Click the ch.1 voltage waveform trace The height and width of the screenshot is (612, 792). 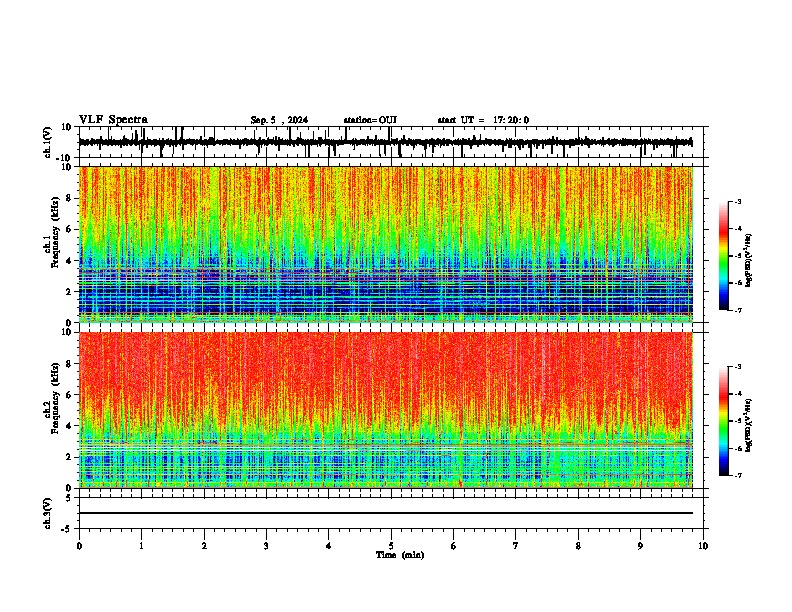pos(385,142)
